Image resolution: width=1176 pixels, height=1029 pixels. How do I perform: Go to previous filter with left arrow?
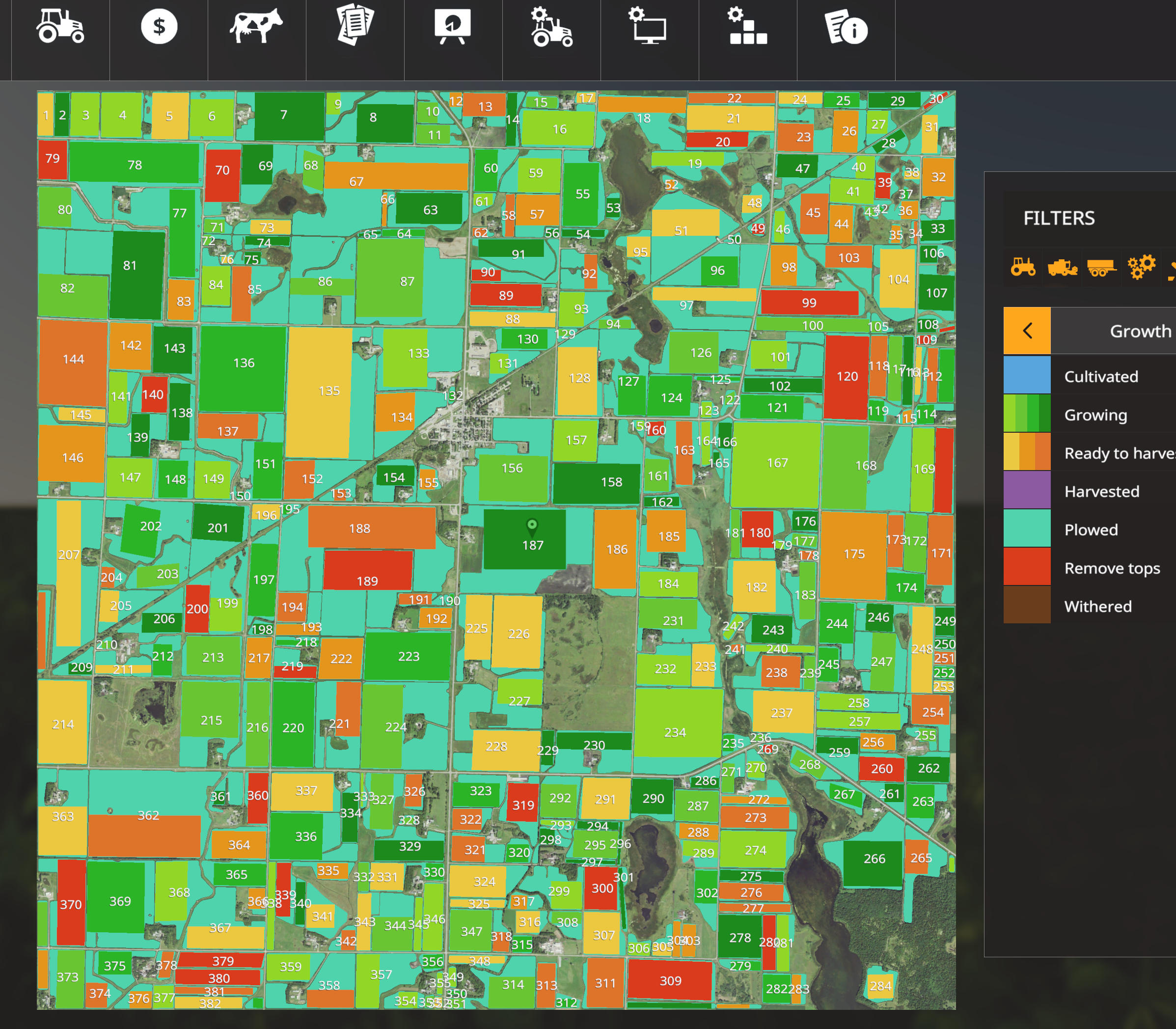click(1027, 331)
